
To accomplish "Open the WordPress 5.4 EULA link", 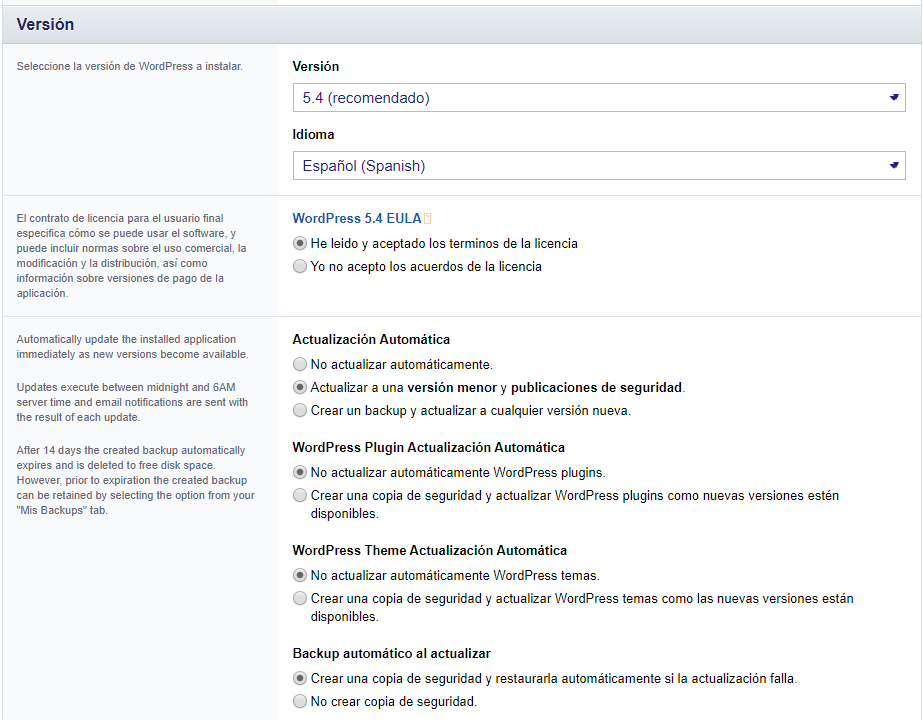I will point(357,218).
